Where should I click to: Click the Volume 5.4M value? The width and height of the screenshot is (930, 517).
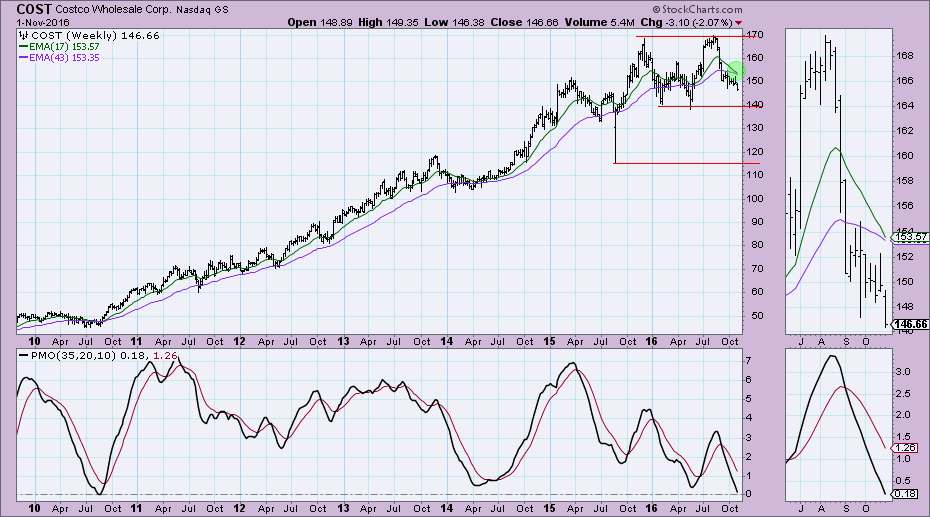(600, 23)
